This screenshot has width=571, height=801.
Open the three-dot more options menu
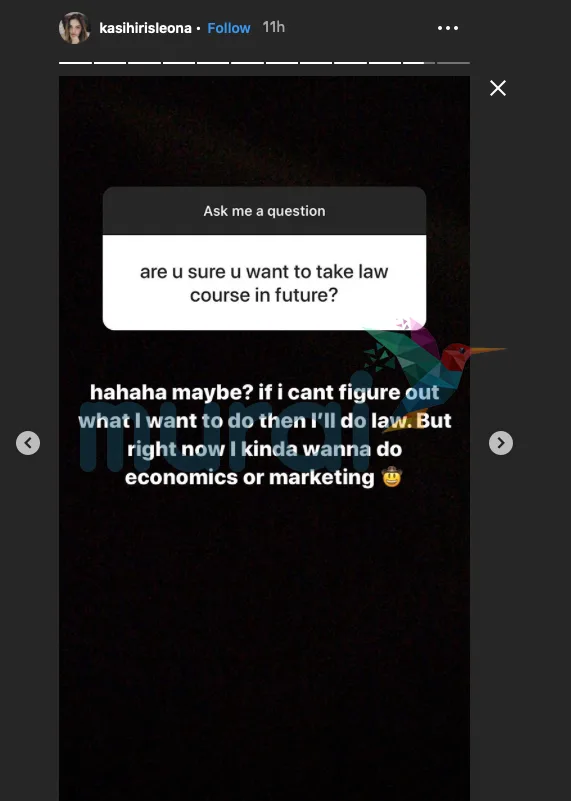point(448,28)
